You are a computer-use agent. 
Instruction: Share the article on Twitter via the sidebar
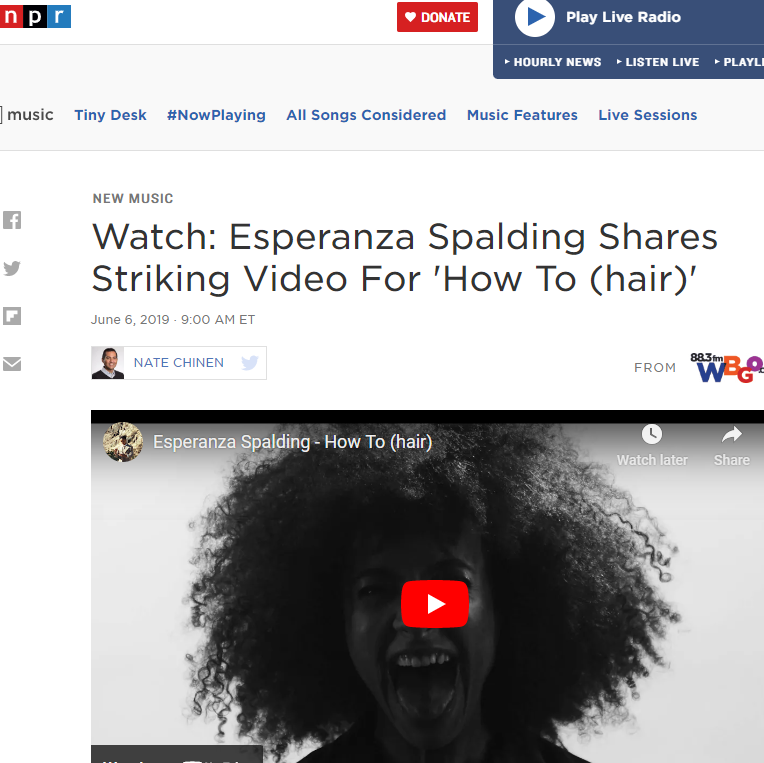12,268
